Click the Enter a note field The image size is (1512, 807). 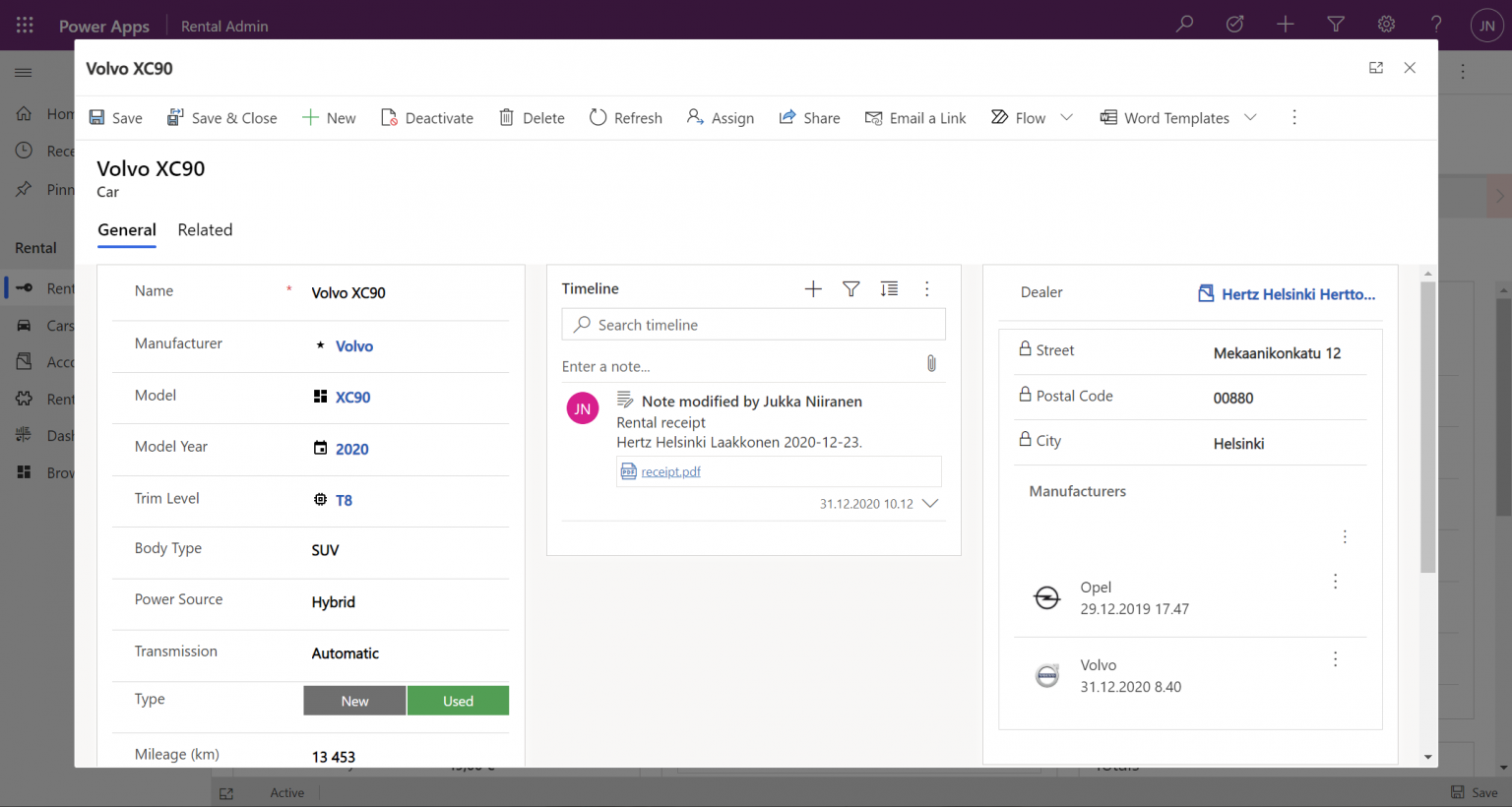point(739,366)
